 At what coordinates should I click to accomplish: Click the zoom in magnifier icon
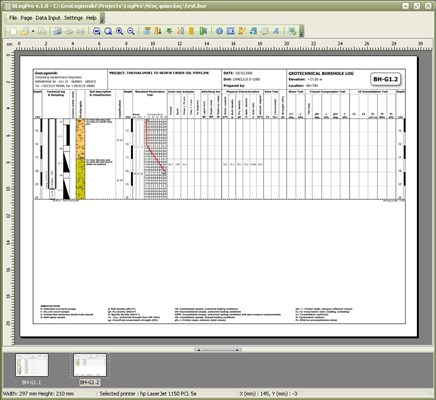(119, 31)
